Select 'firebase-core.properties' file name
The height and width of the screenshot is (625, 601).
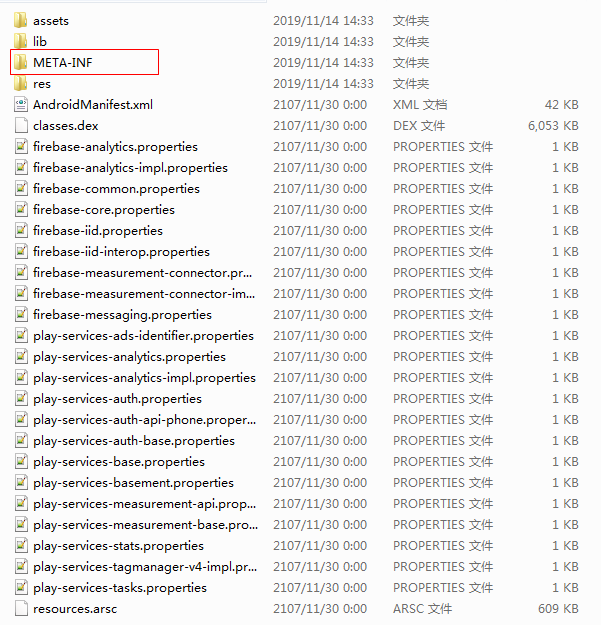pos(104,210)
